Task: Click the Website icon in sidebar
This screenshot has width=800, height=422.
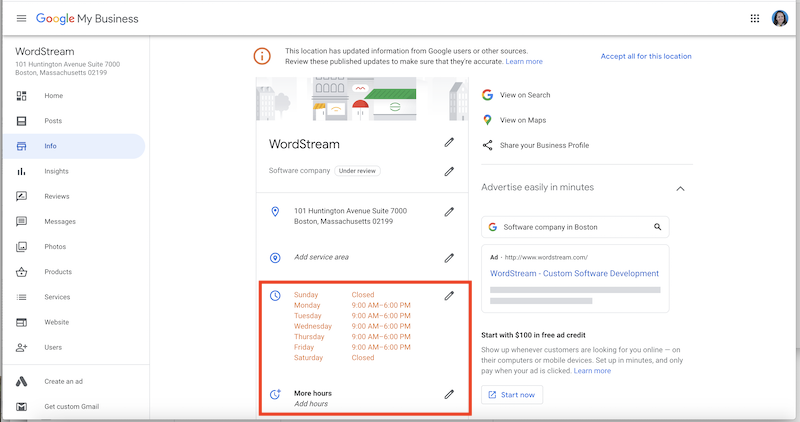Action: (21, 322)
